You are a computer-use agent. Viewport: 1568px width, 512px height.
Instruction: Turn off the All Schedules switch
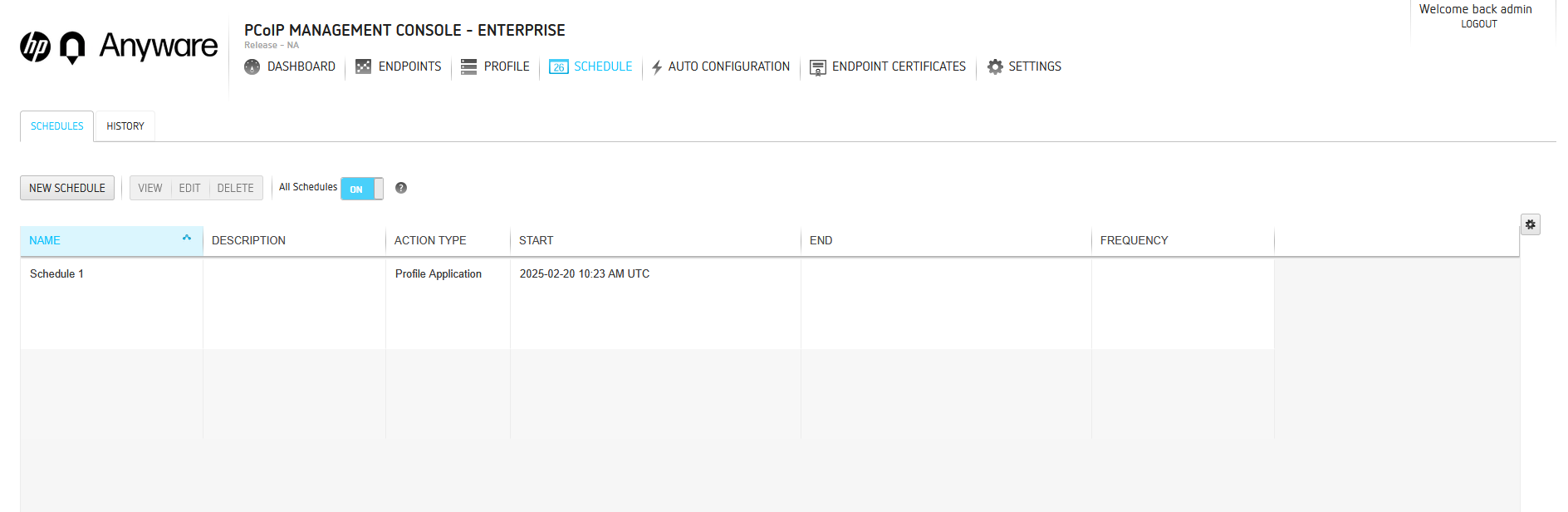(x=362, y=189)
